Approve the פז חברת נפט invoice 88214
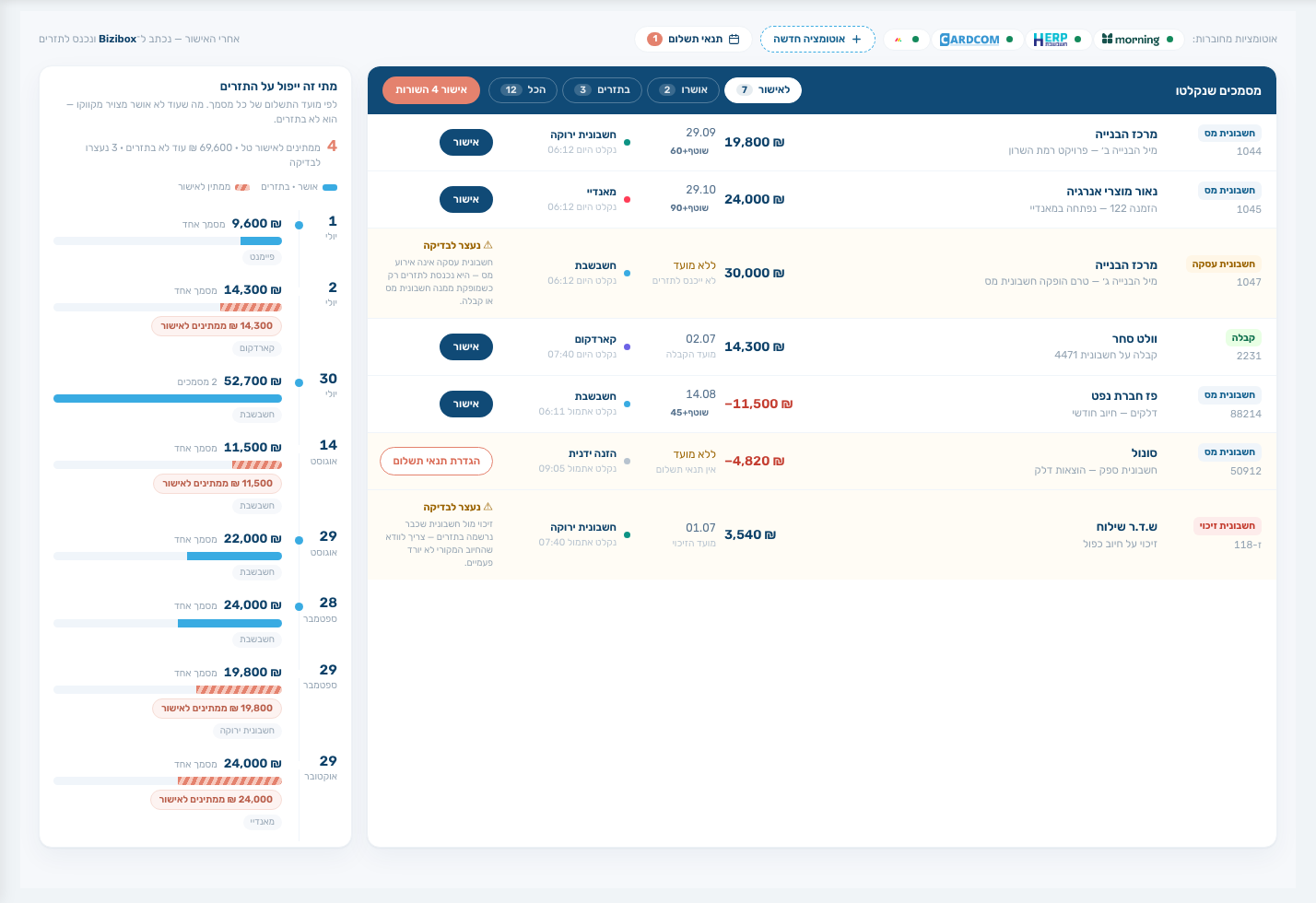The width and height of the screenshot is (1316, 903). [x=466, y=405]
